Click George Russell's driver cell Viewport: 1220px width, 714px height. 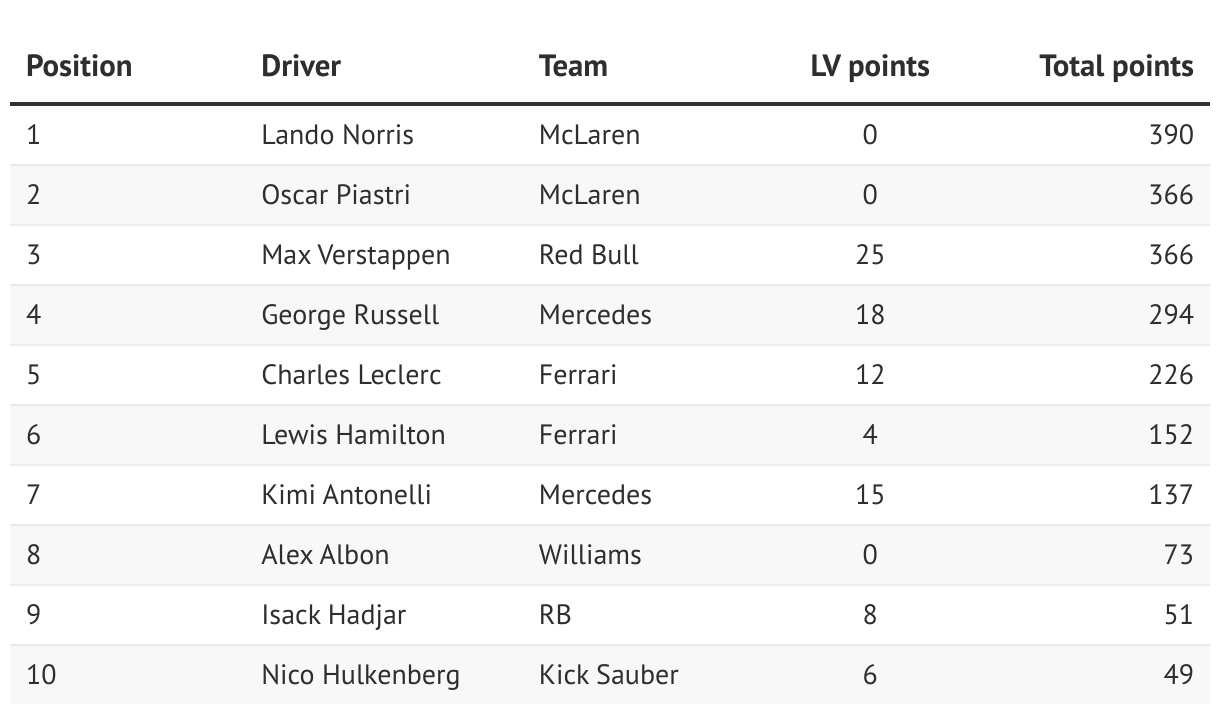(x=350, y=315)
